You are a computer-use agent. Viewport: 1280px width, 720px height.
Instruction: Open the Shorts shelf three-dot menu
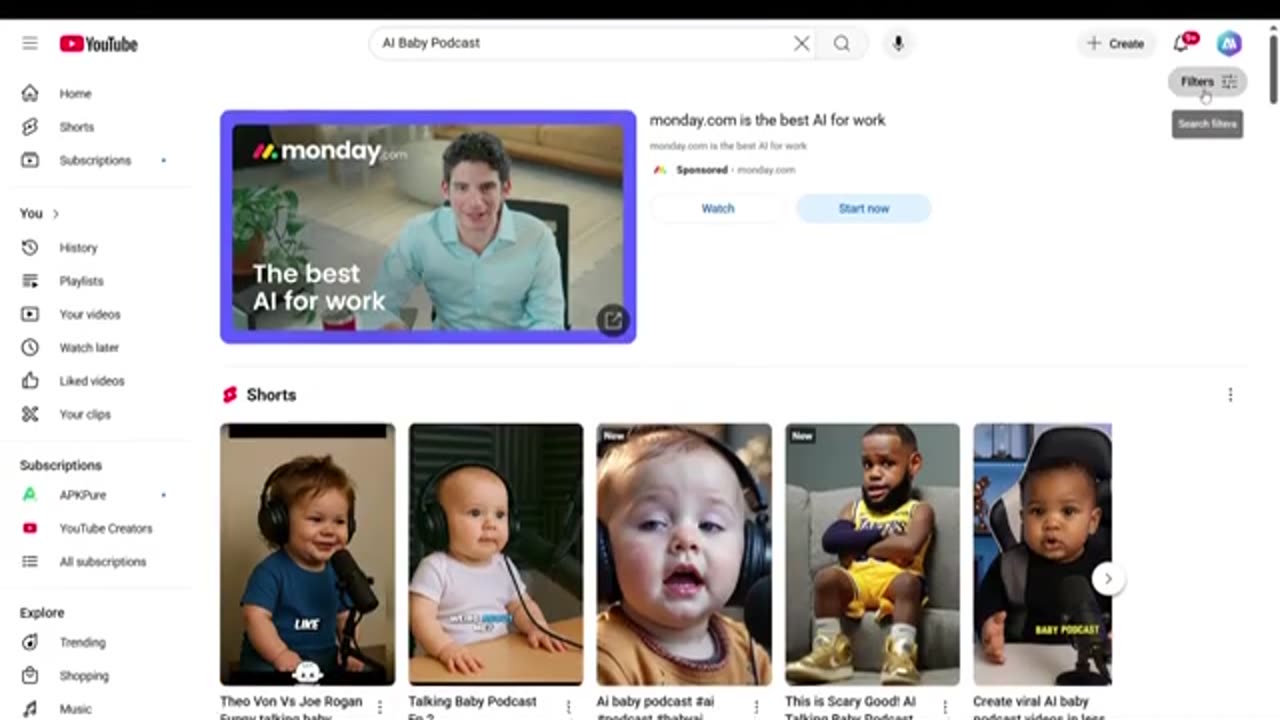1230,395
